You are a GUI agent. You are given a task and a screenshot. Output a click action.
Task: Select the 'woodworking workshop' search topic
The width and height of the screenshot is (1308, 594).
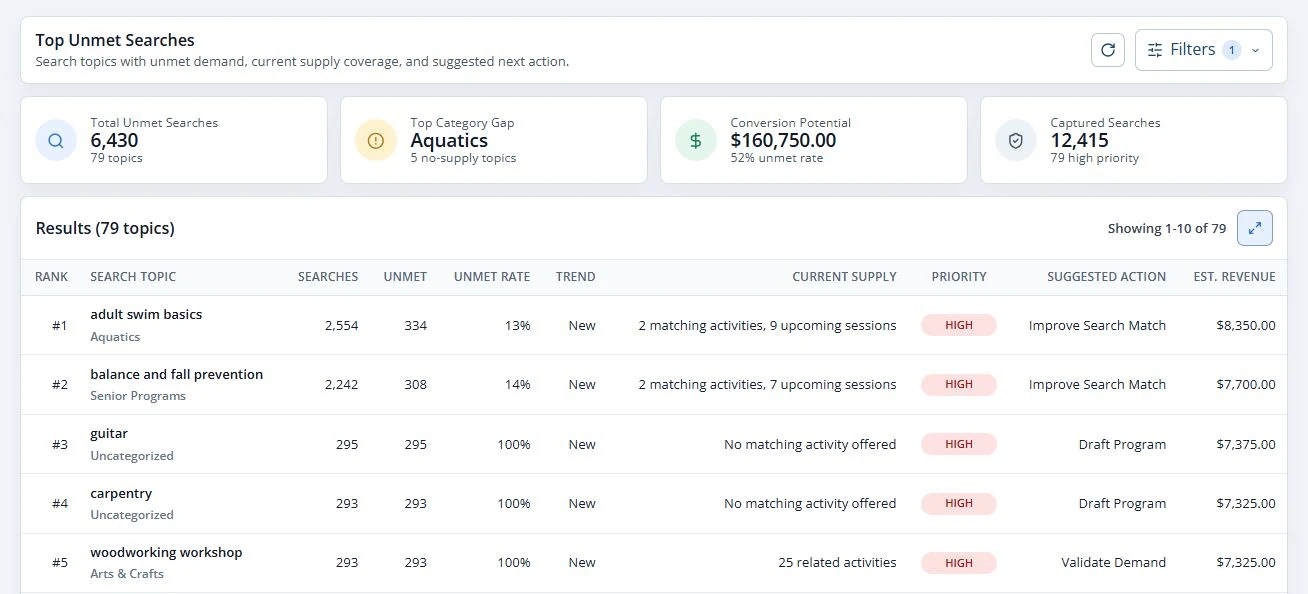[x=166, y=552]
